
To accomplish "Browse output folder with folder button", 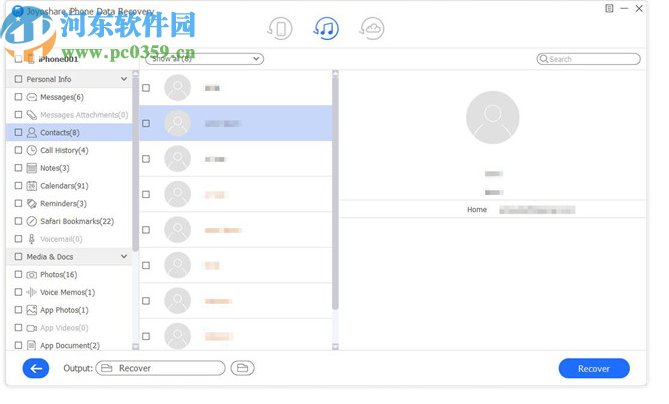I will tap(242, 368).
